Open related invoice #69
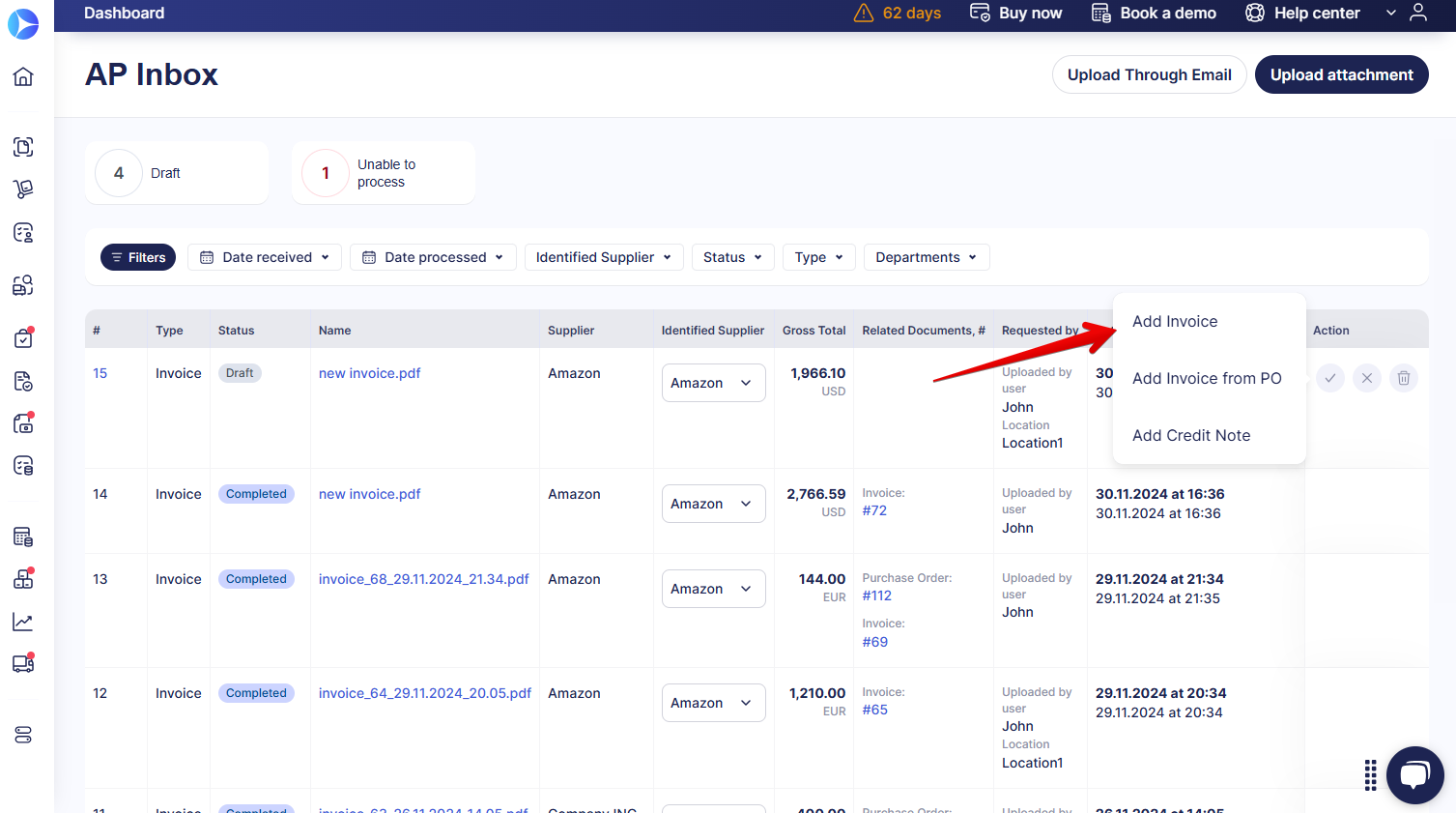Image resolution: width=1456 pixels, height=813 pixels. pos(875,642)
